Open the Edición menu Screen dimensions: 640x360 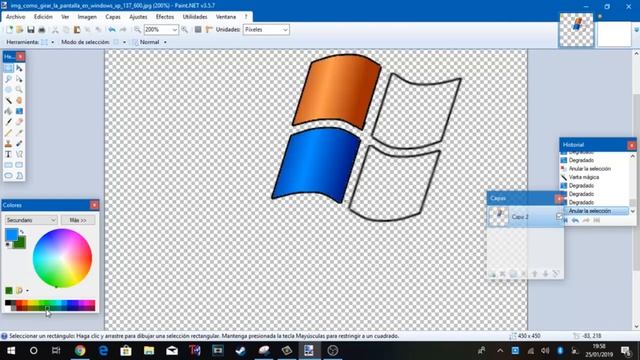[43, 17]
